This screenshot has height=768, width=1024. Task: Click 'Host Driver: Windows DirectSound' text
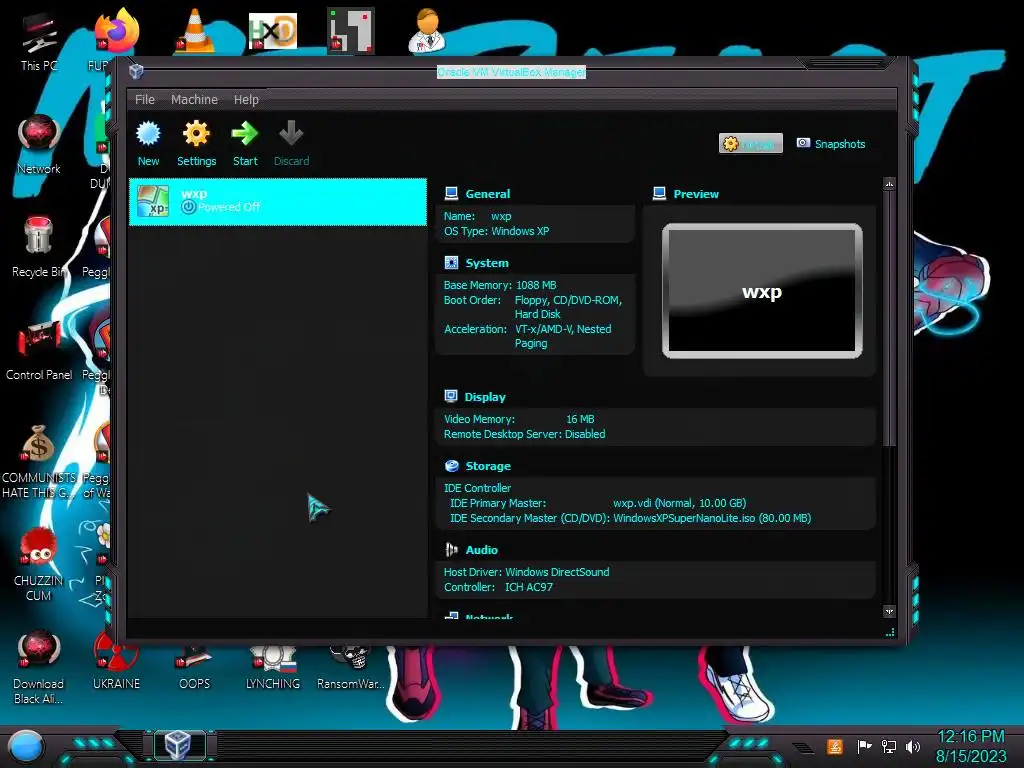click(x=526, y=572)
